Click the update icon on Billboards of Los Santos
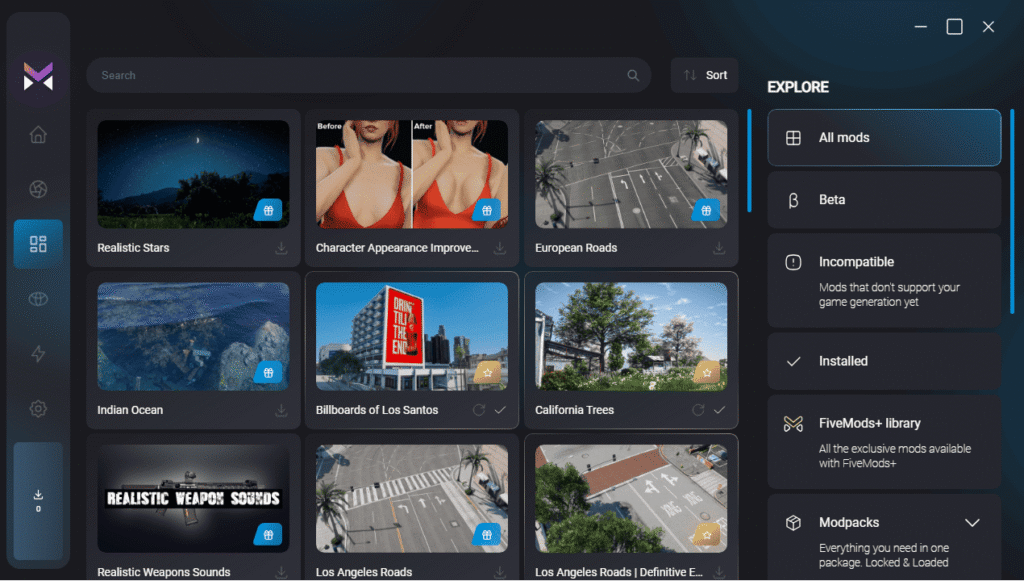1024x581 pixels. click(481, 410)
